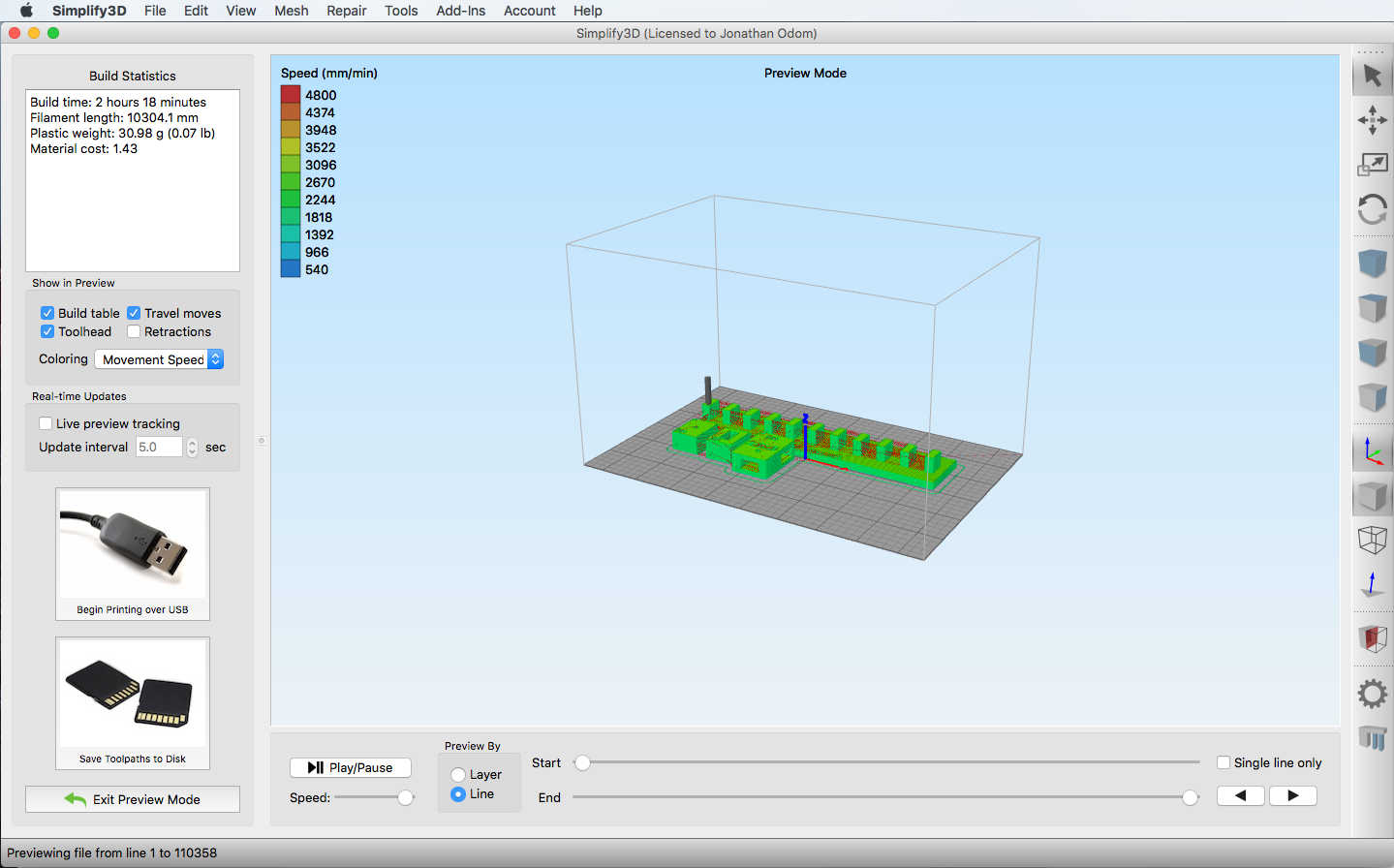
Task: Select the Layer preview radio button
Action: 458,775
